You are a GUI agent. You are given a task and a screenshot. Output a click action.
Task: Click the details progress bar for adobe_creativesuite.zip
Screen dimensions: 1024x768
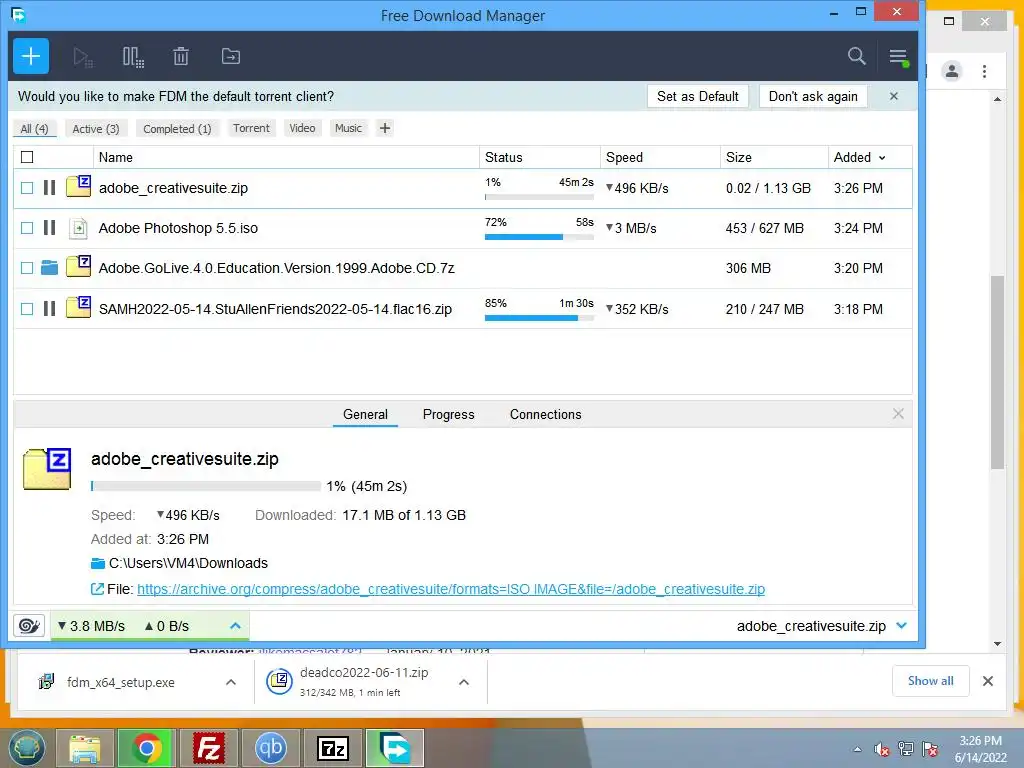point(206,486)
